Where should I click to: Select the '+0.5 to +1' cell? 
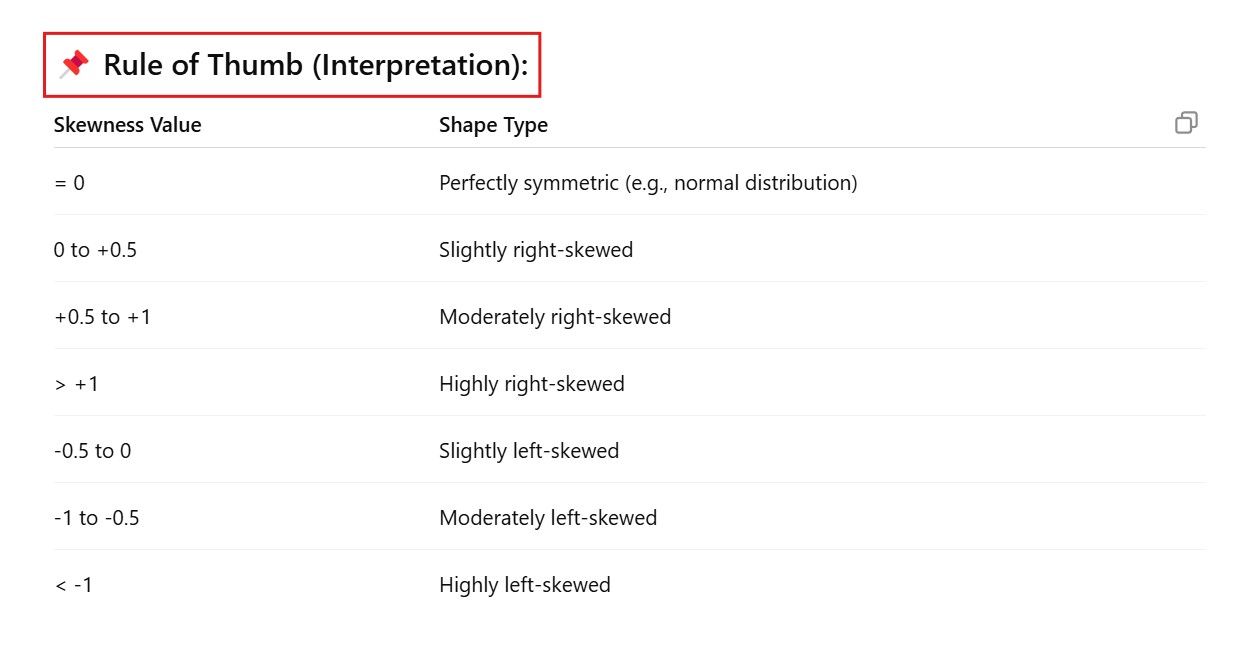pos(102,317)
